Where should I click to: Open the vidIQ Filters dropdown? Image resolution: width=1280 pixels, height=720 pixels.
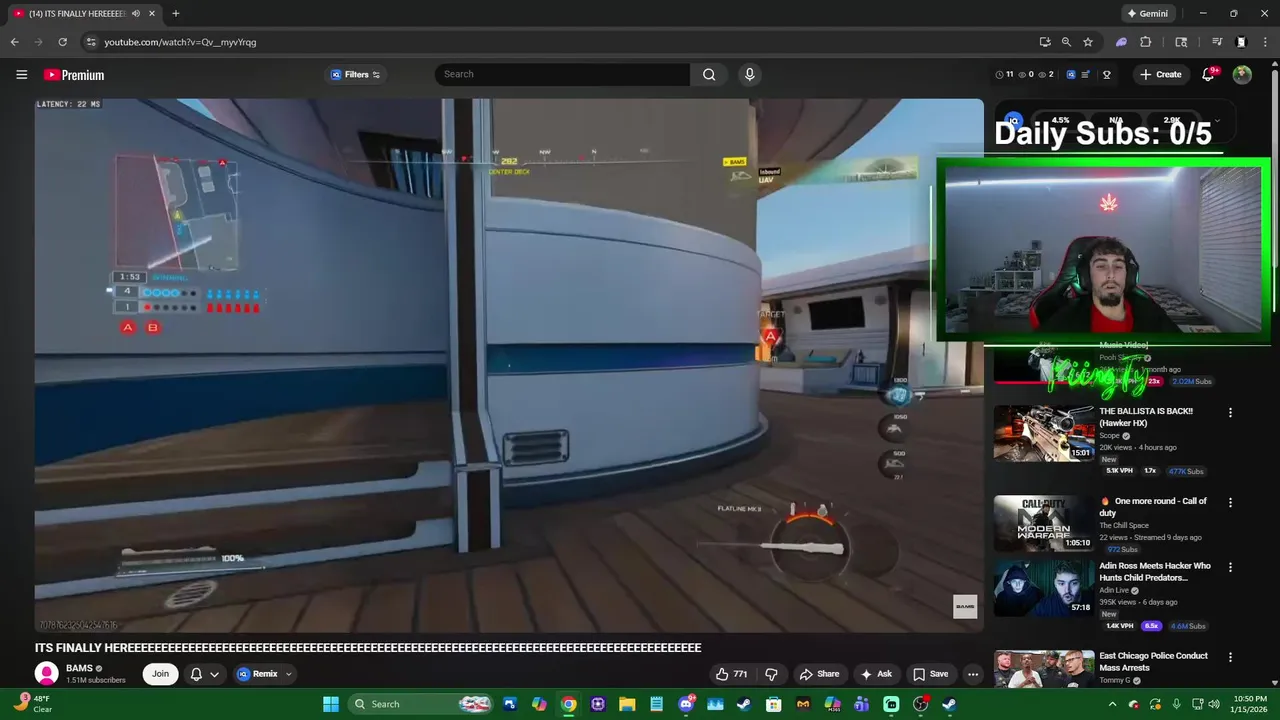coord(356,74)
